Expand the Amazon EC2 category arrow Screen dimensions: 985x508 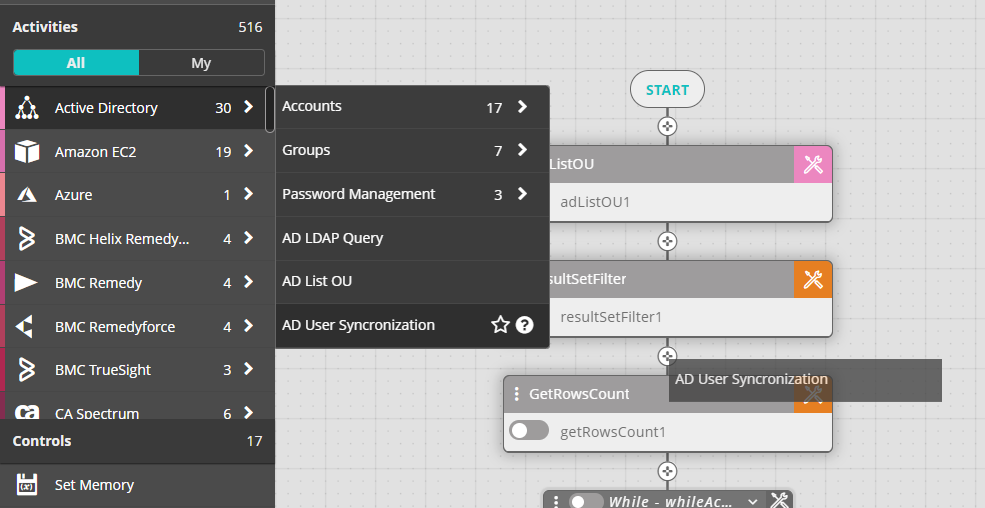click(249, 151)
